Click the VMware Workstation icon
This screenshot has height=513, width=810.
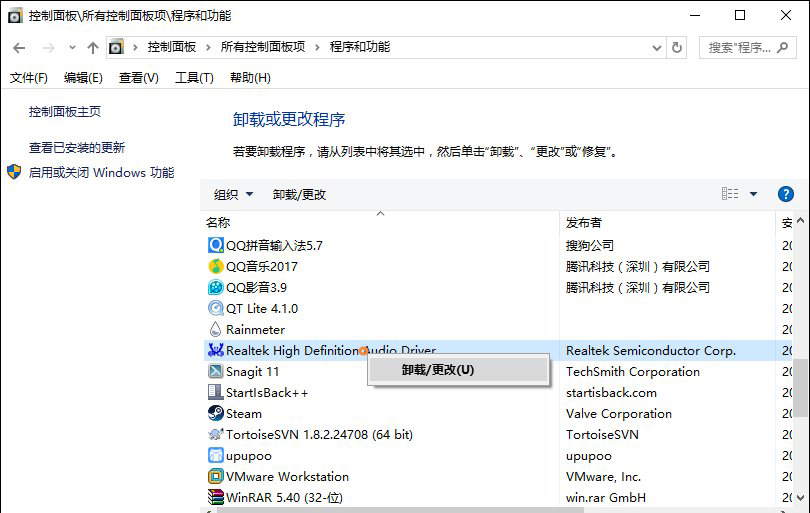pos(215,476)
